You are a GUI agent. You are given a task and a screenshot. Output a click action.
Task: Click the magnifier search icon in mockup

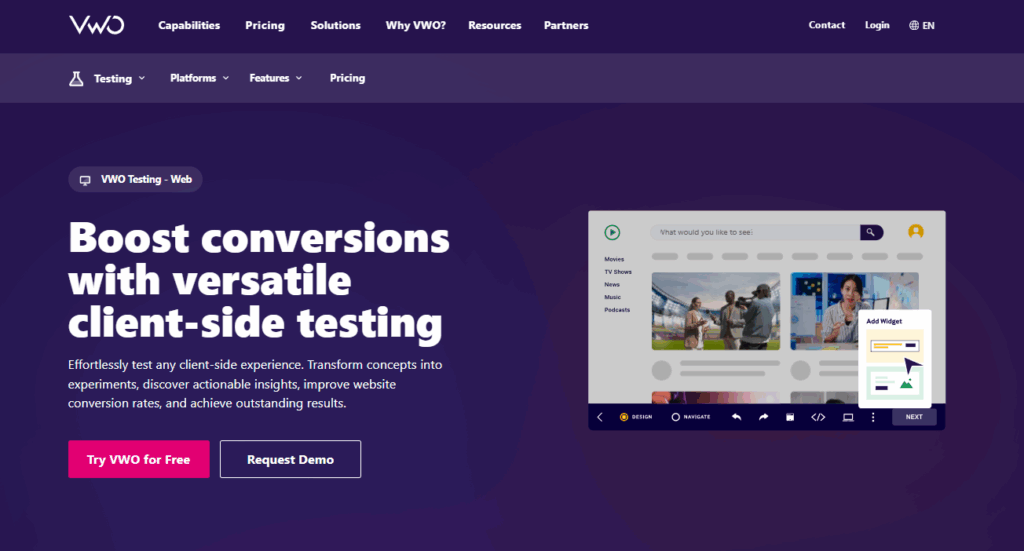pyautogui.click(x=871, y=232)
